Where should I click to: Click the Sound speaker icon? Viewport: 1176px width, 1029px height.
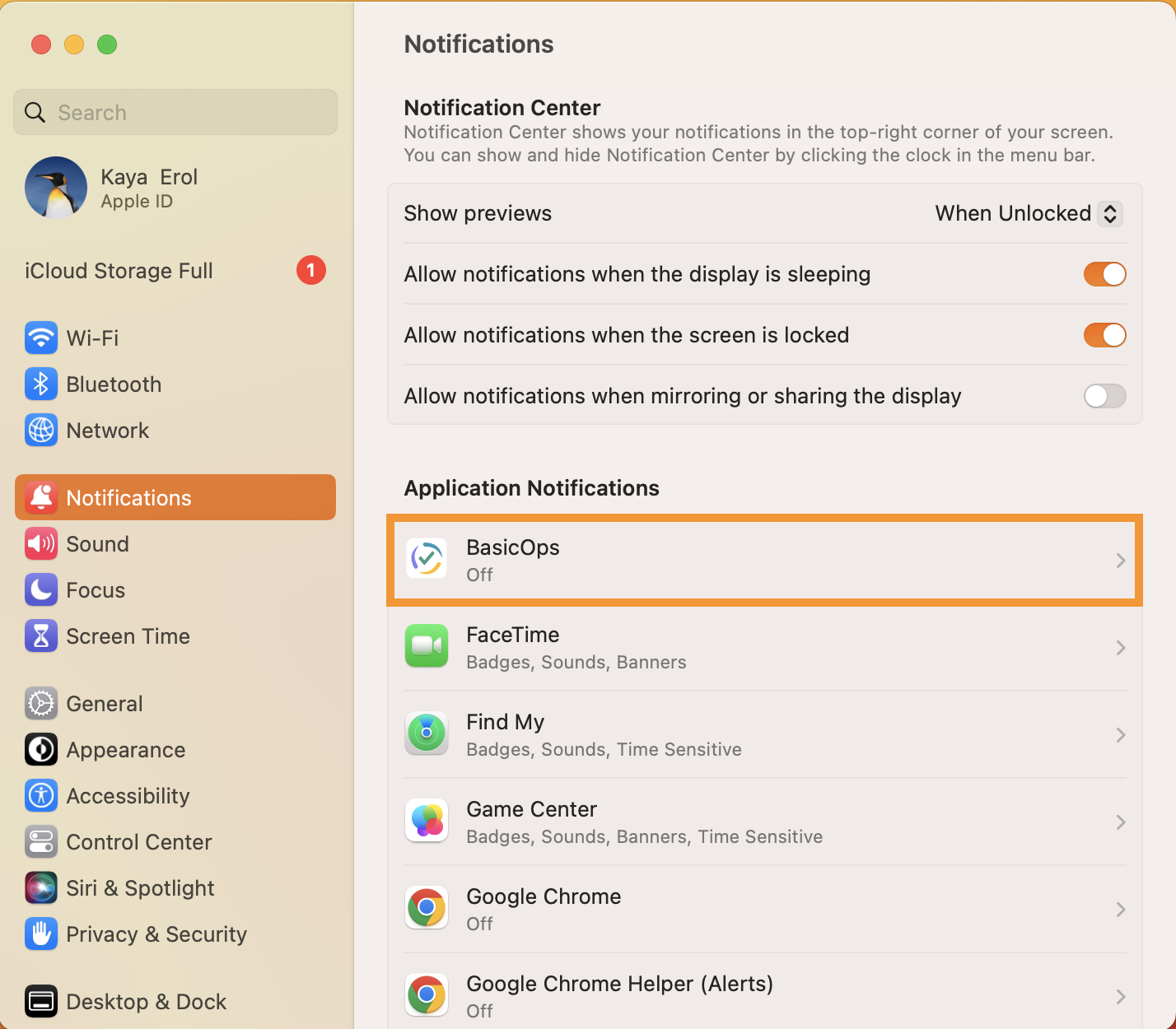coord(41,543)
